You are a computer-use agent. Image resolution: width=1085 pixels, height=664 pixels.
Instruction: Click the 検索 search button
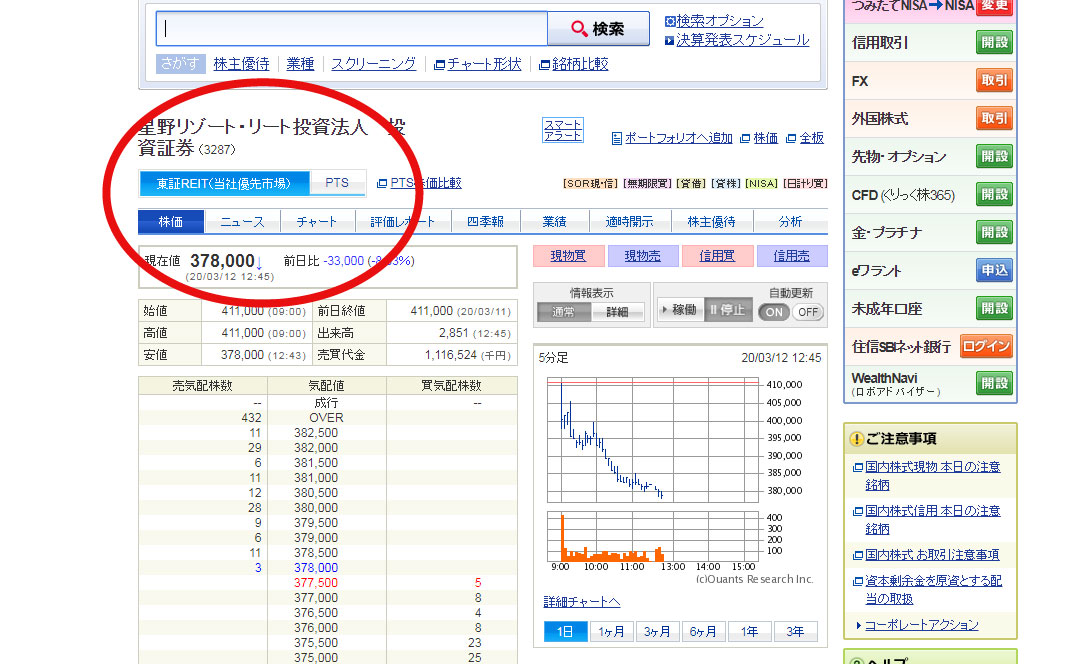click(x=599, y=28)
